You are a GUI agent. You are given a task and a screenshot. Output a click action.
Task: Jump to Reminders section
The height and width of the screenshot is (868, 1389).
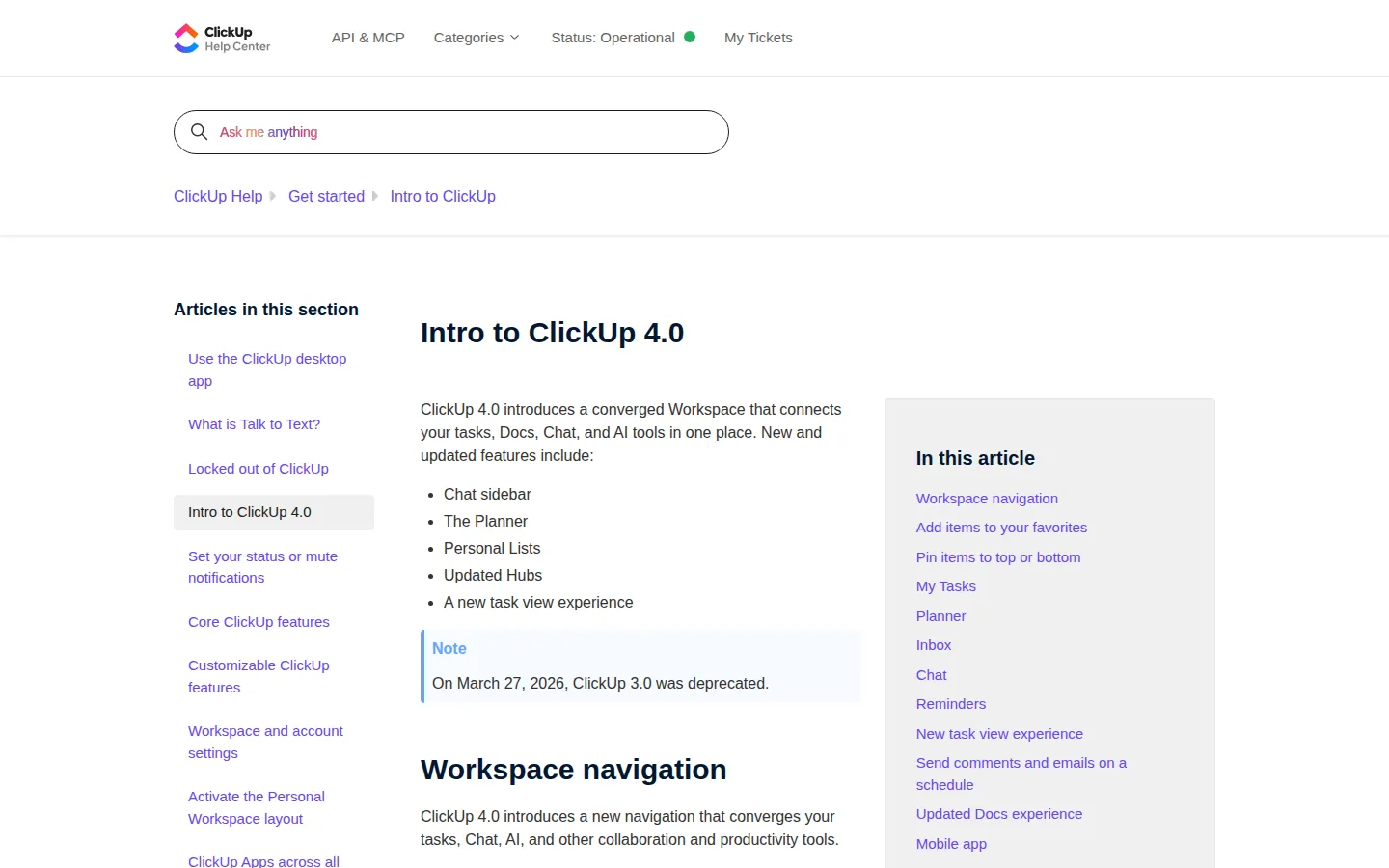[951, 704]
